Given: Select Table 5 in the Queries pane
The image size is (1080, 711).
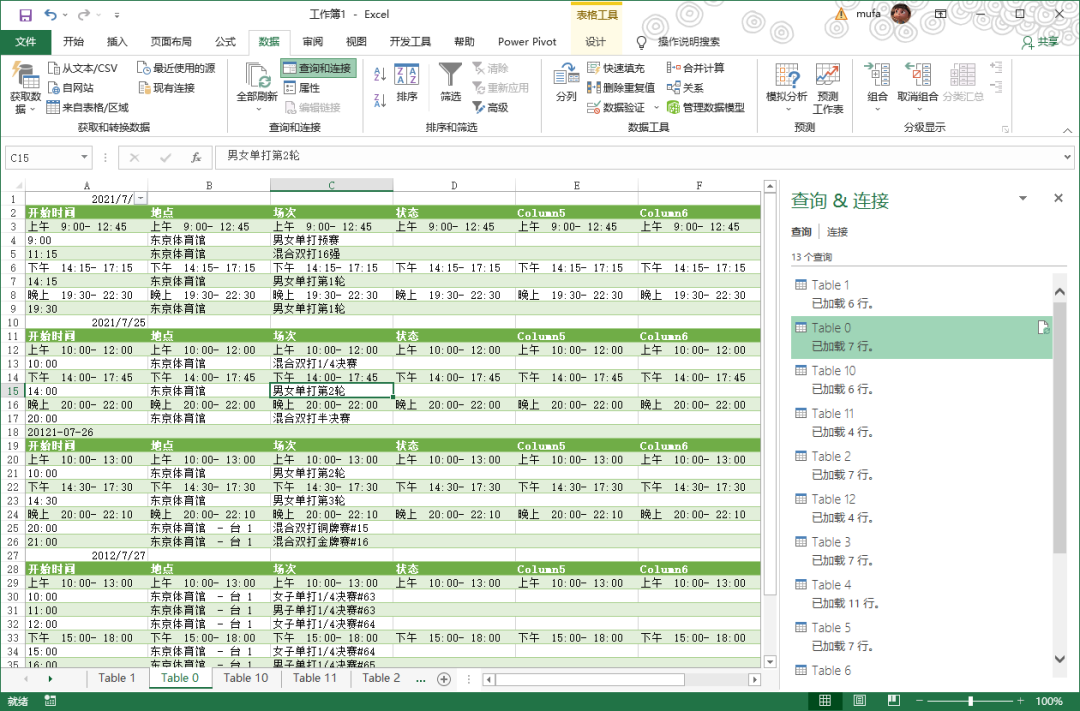Looking at the screenshot, I should (832, 627).
